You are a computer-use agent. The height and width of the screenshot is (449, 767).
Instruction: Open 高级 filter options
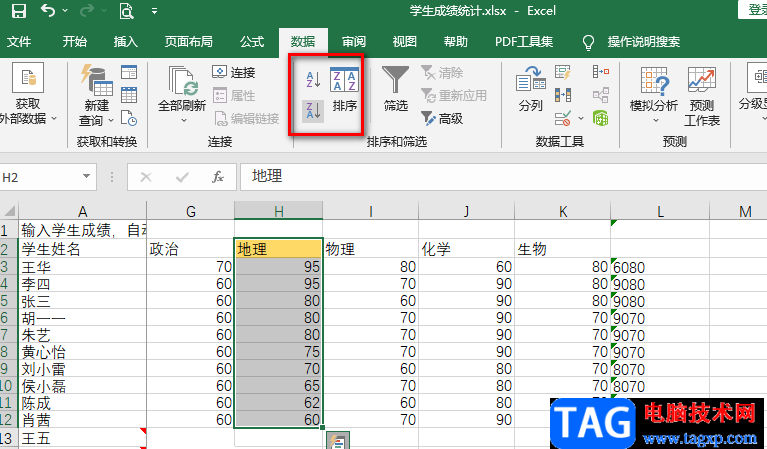tap(442, 118)
